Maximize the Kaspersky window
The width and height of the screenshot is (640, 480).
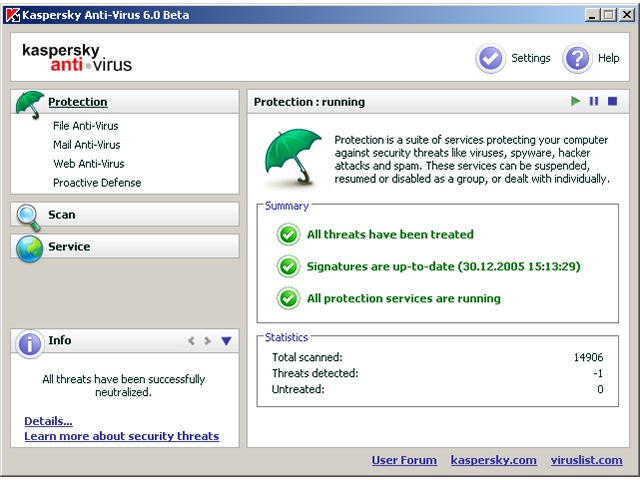point(609,15)
